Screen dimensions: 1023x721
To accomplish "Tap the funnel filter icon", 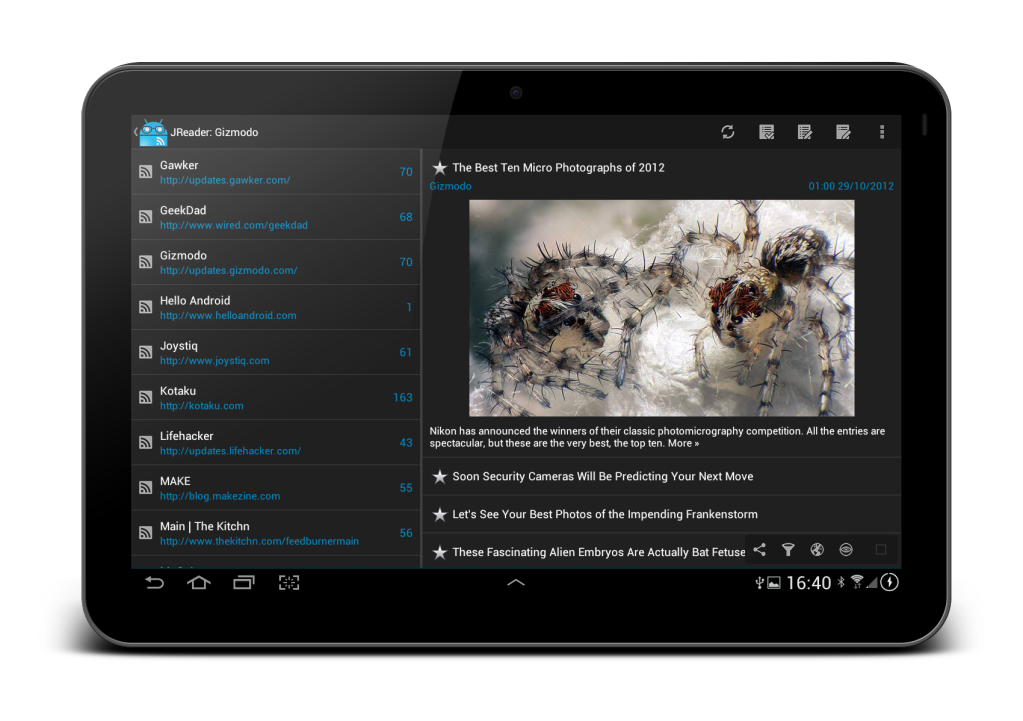I will tap(788, 549).
